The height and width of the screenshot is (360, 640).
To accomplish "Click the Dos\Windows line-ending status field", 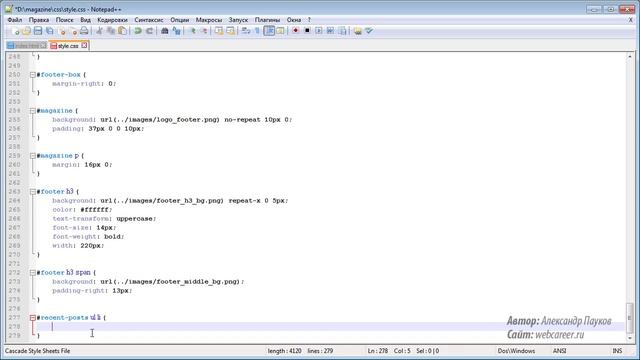I will pos(516,351).
